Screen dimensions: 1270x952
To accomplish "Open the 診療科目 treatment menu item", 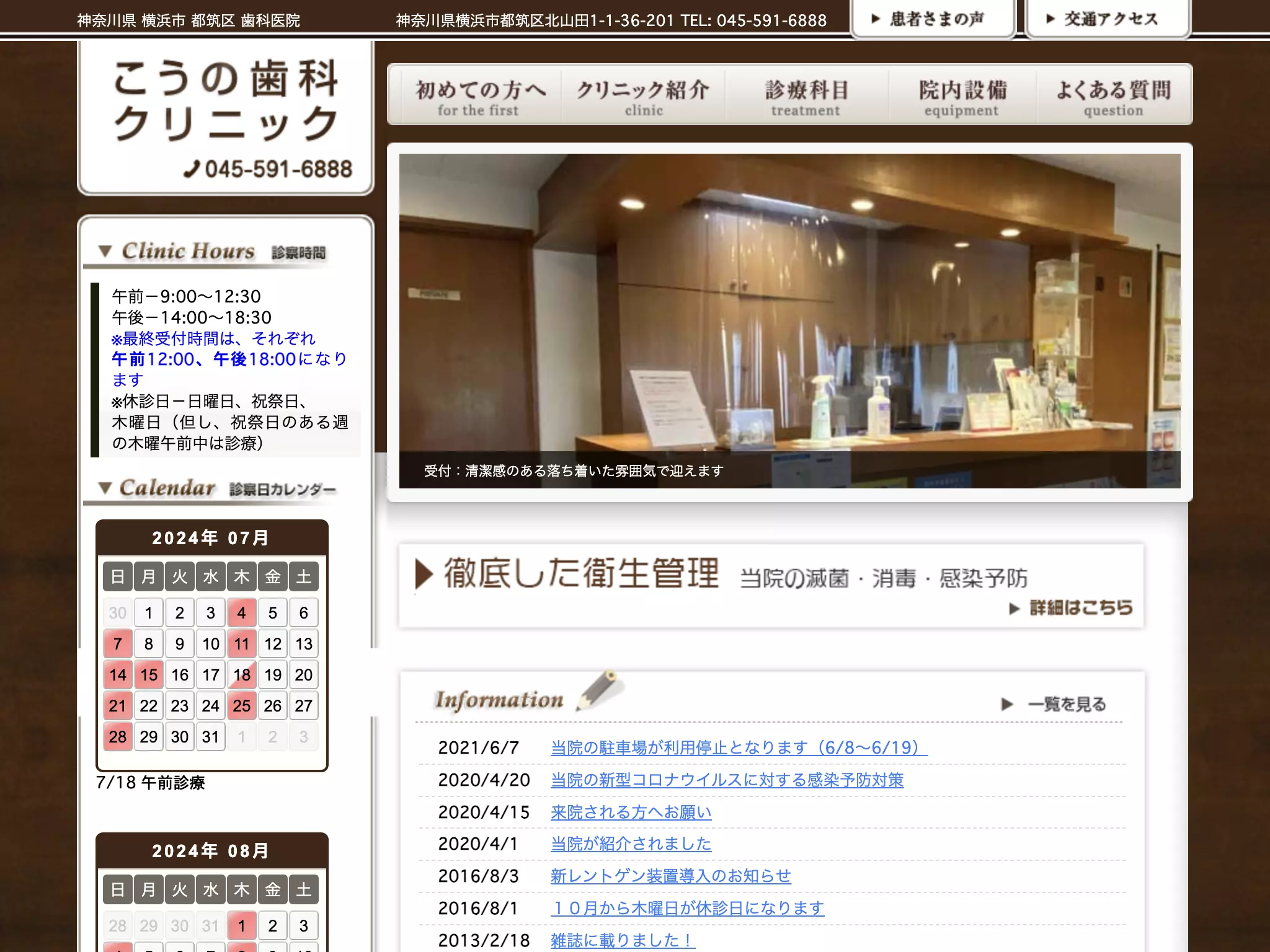I will [x=806, y=97].
